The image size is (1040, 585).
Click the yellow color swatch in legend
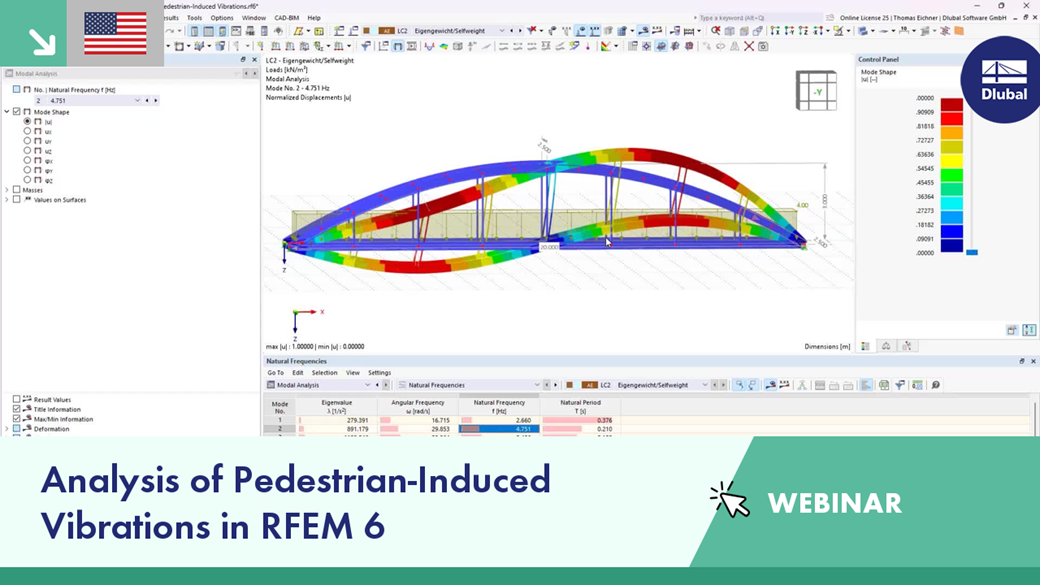952,161
